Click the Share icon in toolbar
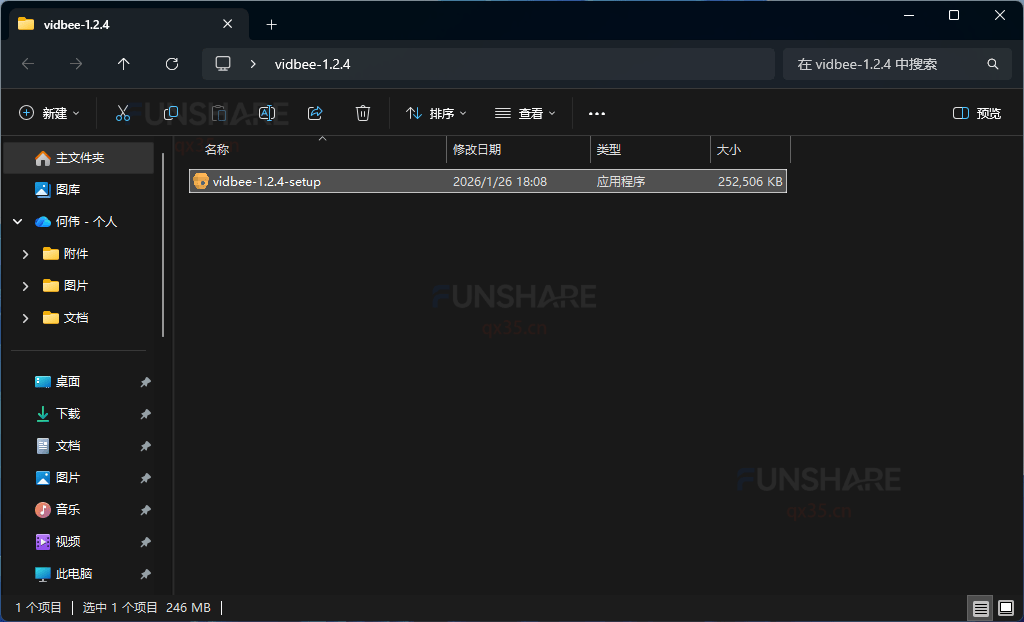The height and width of the screenshot is (622, 1024). [315, 114]
